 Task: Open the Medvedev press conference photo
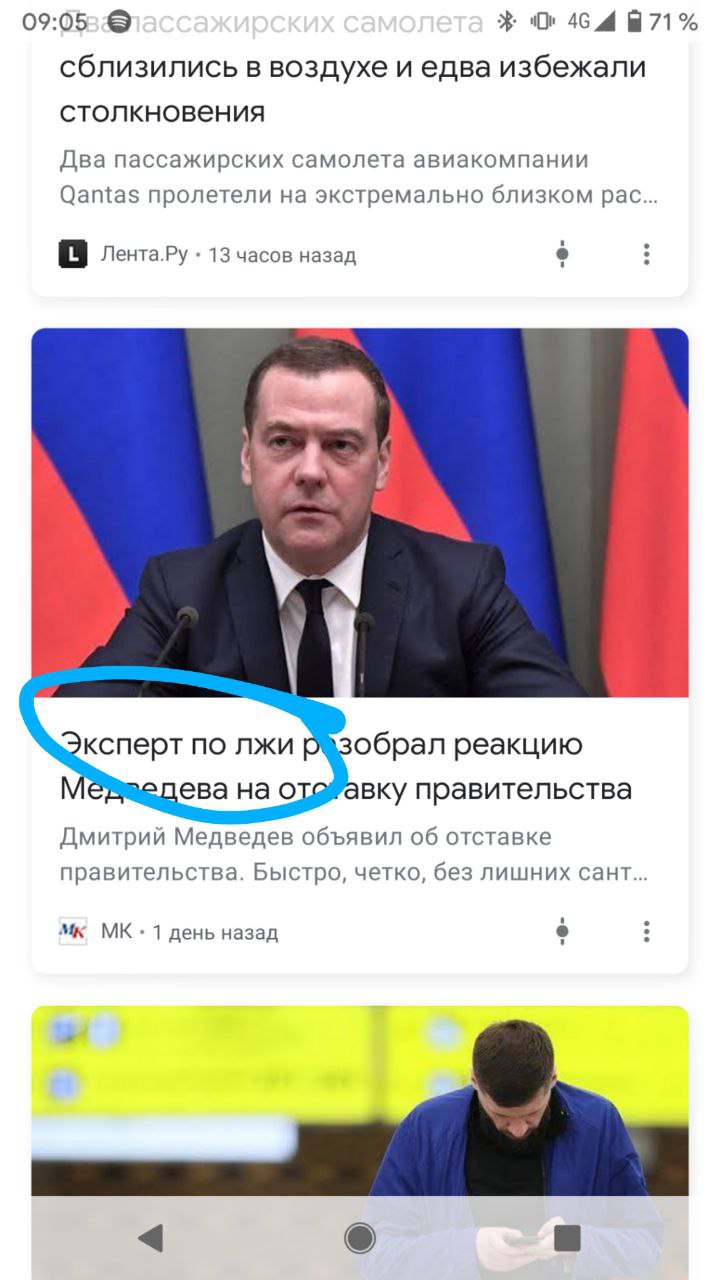pyautogui.click(x=360, y=512)
